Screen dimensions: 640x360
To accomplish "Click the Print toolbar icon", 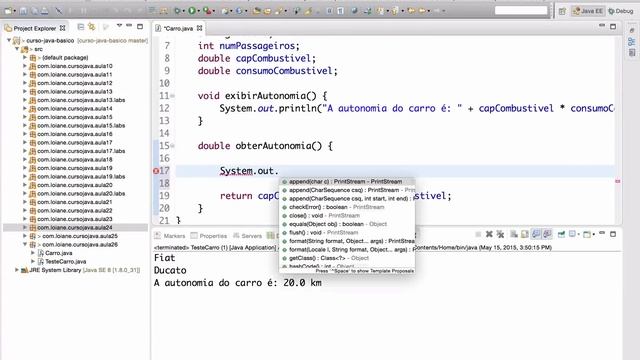I will (44, 11).
